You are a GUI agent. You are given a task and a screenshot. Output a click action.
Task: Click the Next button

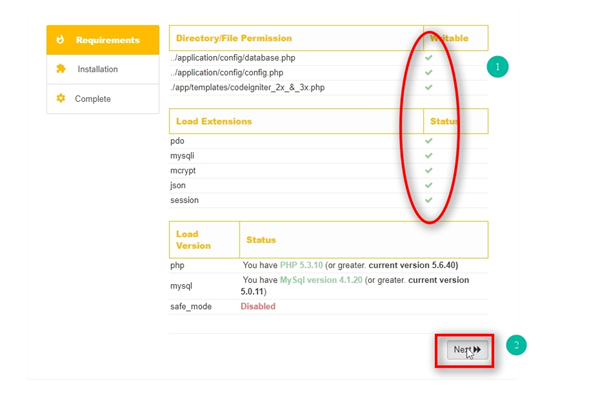(x=467, y=350)
